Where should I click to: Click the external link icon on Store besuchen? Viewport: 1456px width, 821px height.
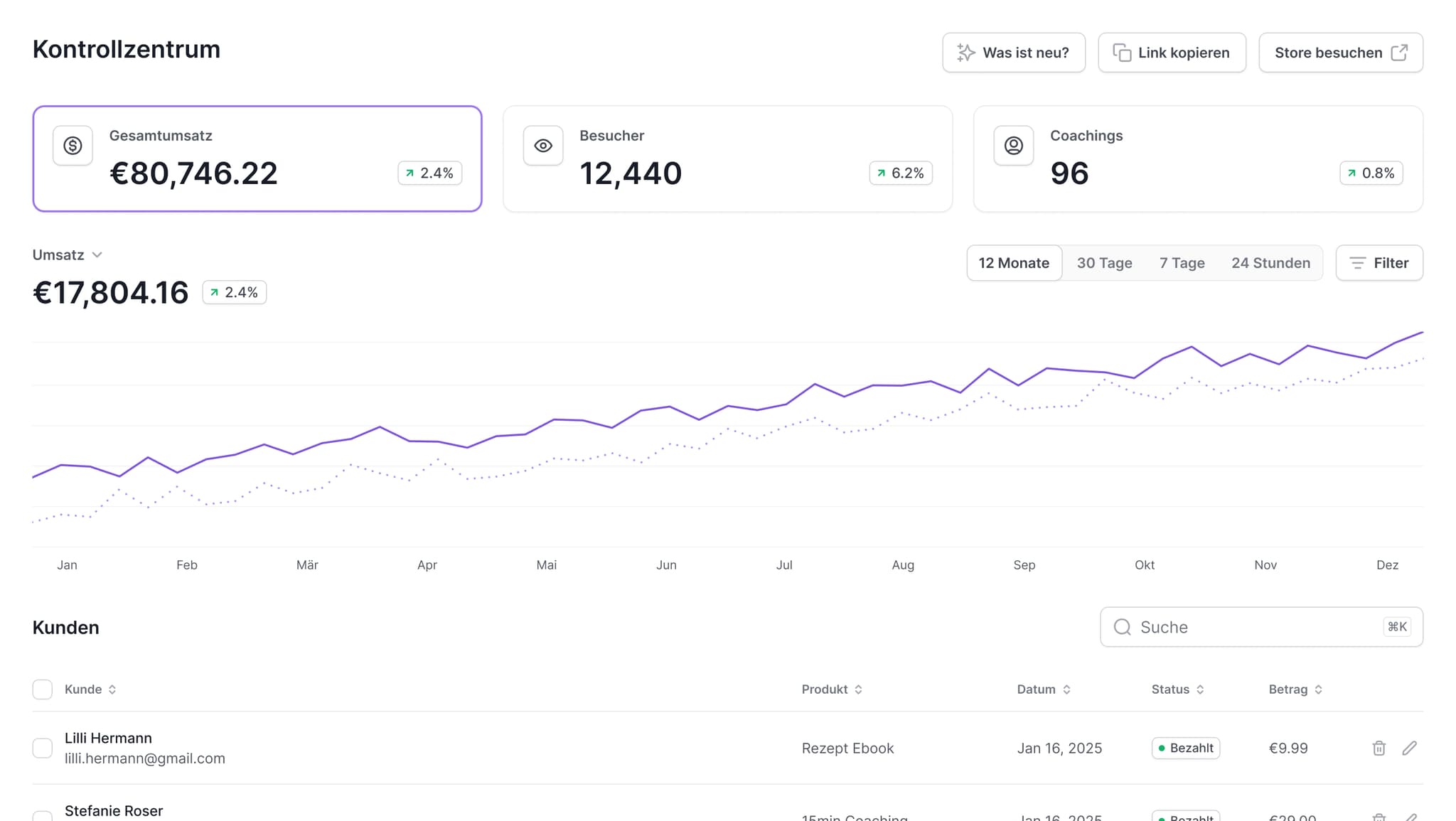1399,53
